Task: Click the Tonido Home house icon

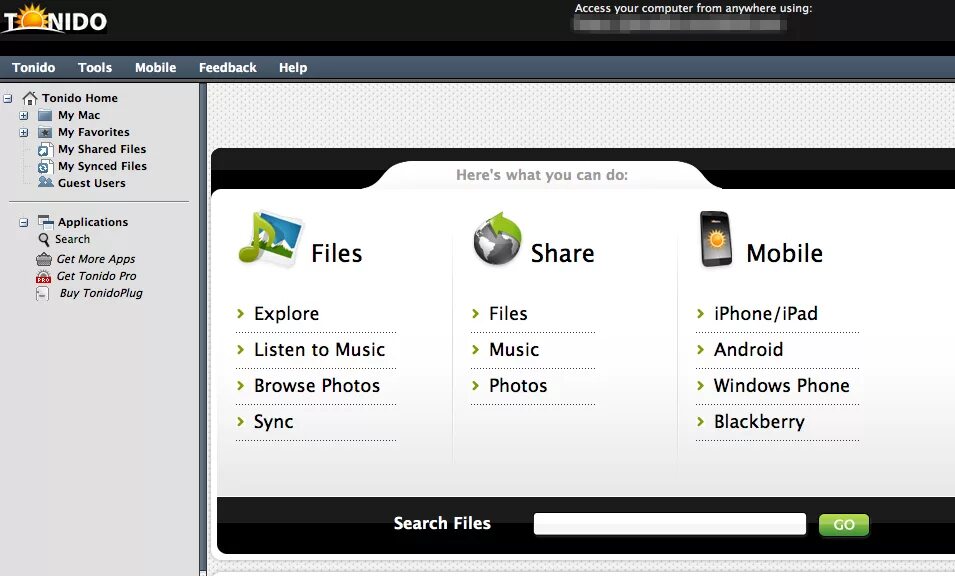Action: tap(29, 98)
